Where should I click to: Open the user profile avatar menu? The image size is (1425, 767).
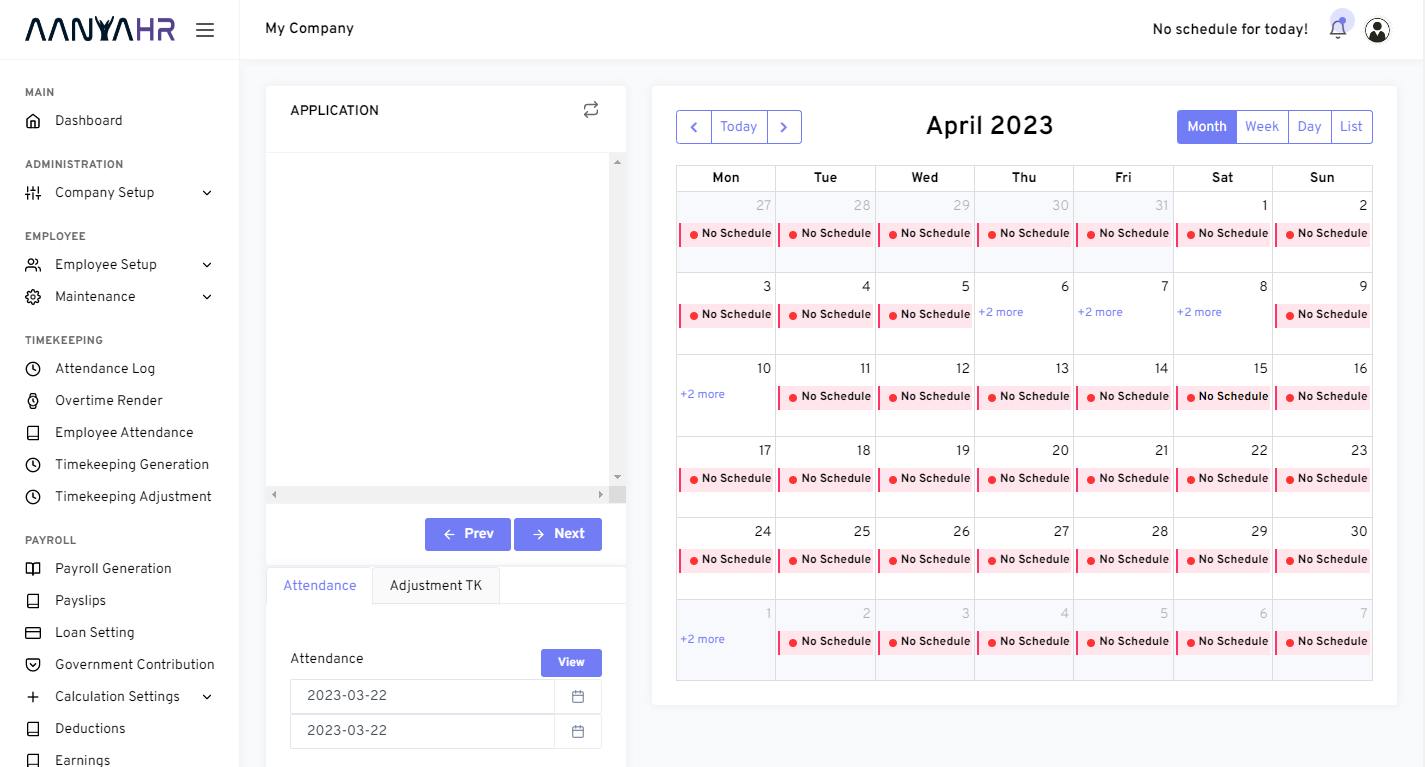(x=1377, y=29)
